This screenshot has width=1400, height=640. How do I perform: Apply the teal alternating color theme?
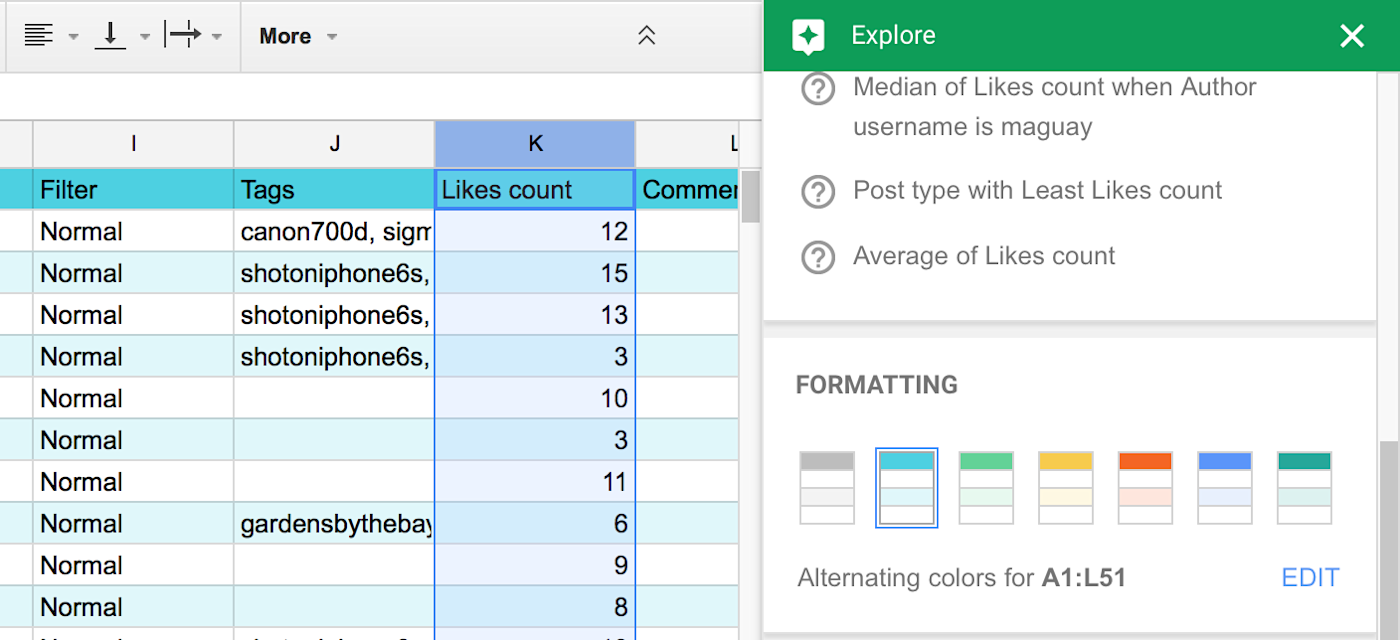[1304, 487]
